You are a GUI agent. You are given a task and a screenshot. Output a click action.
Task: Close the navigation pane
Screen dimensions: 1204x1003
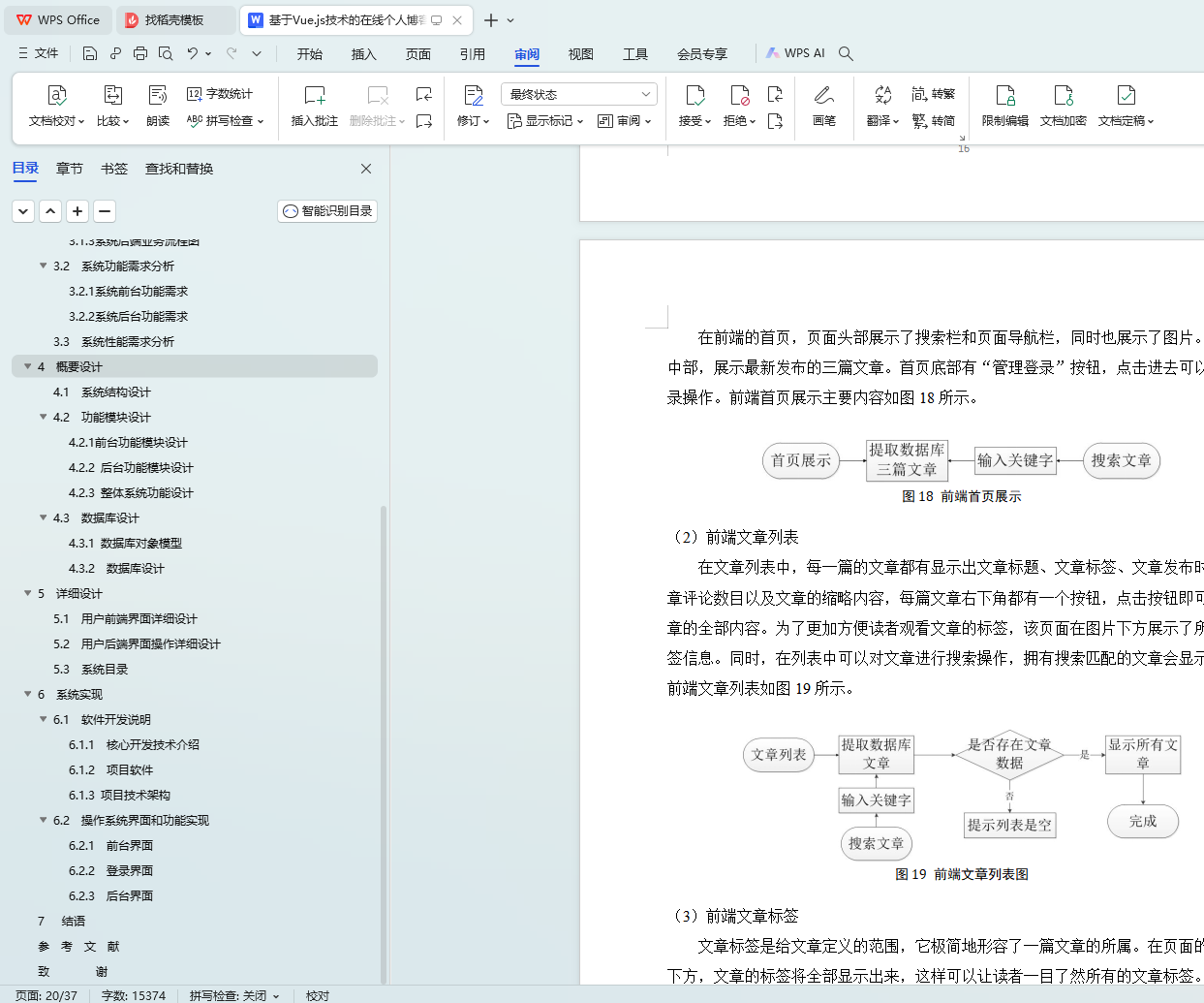pyautogui.click(x=366, y=169)
